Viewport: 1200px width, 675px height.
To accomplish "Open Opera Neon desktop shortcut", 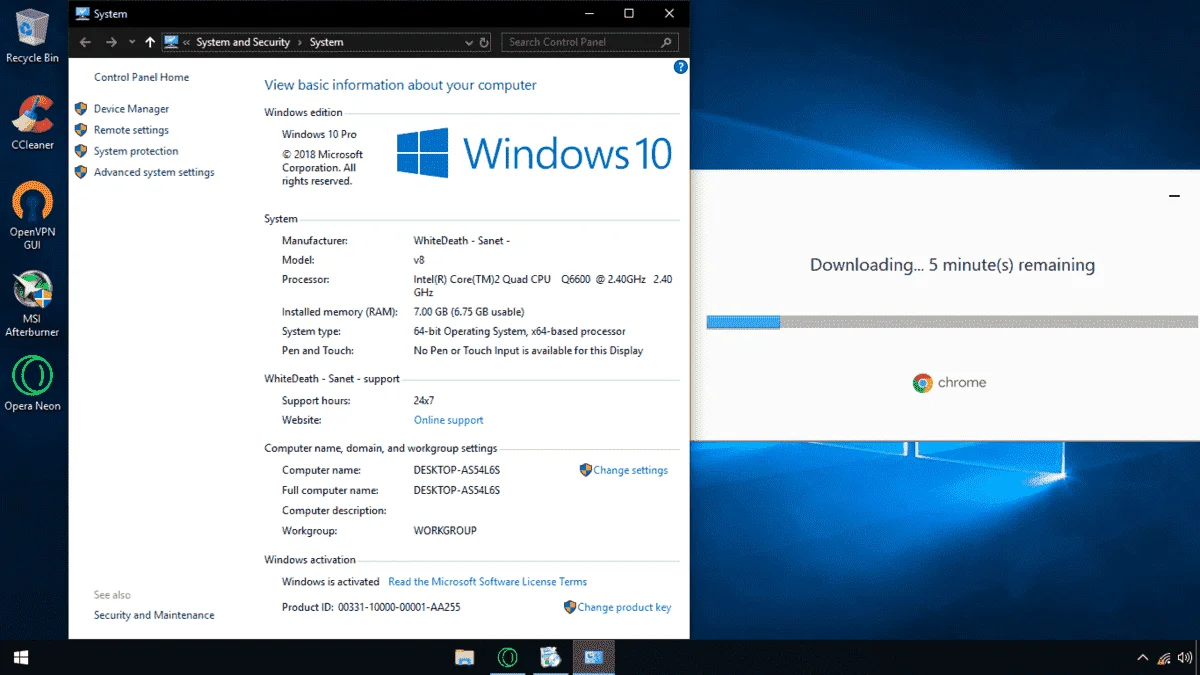I will (x=32, y=384).
